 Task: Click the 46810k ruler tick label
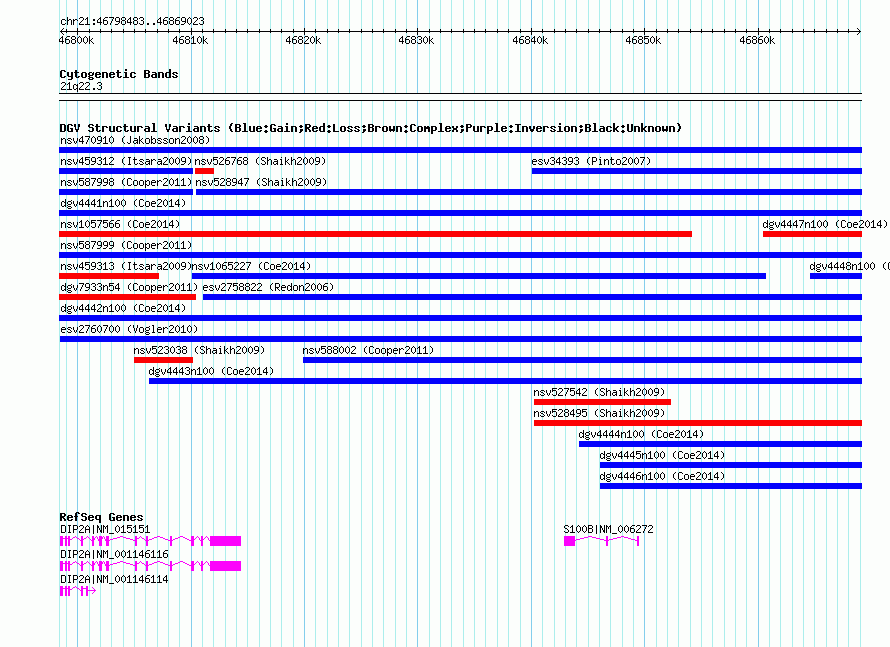190,41
